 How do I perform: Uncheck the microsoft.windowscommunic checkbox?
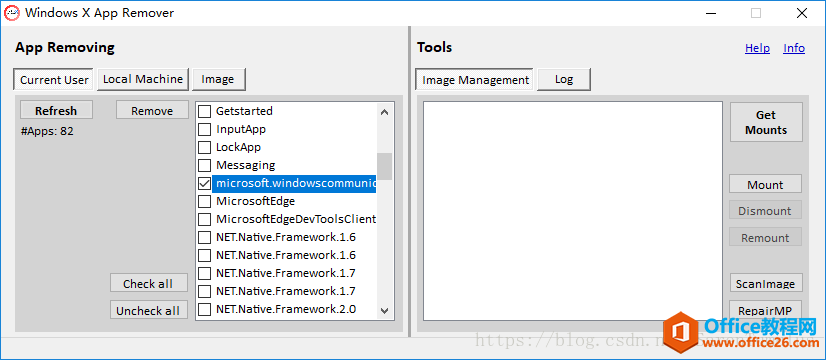pos(204,183)
